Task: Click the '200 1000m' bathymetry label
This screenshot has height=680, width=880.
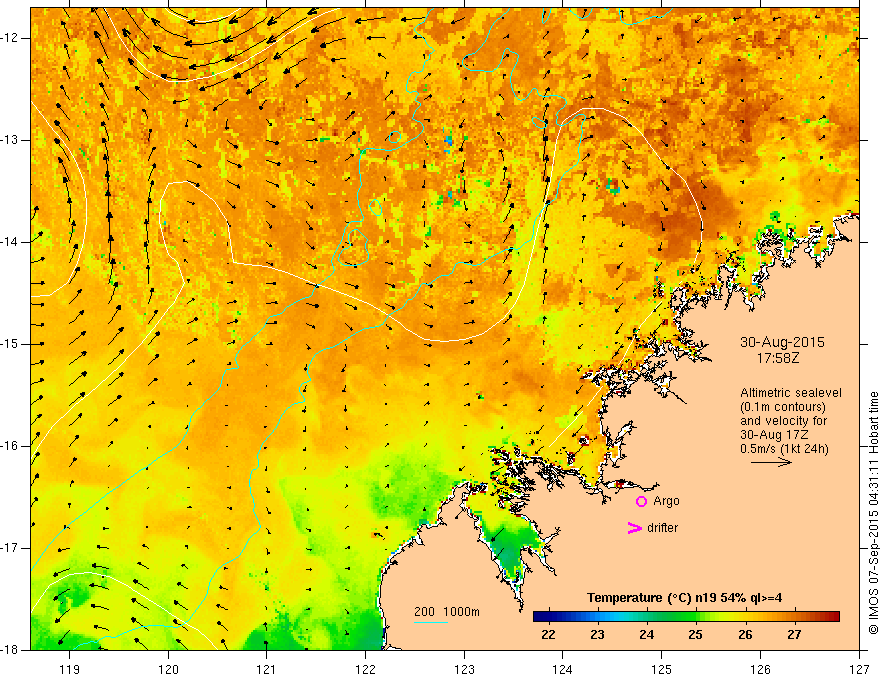Action: coord(447,612)
